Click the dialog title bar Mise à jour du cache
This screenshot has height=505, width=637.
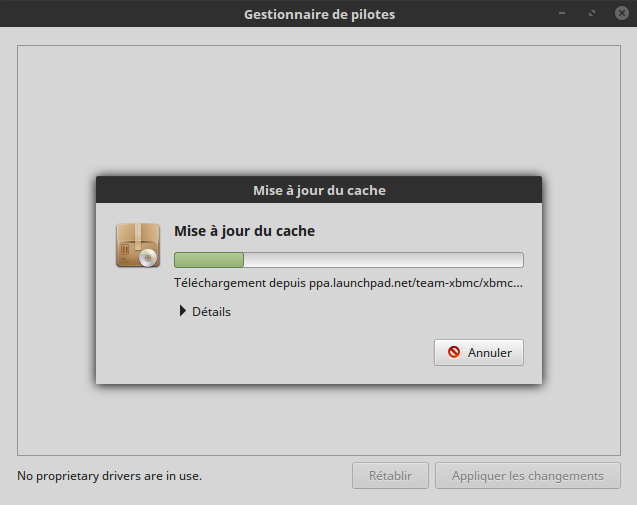[318, 190]
